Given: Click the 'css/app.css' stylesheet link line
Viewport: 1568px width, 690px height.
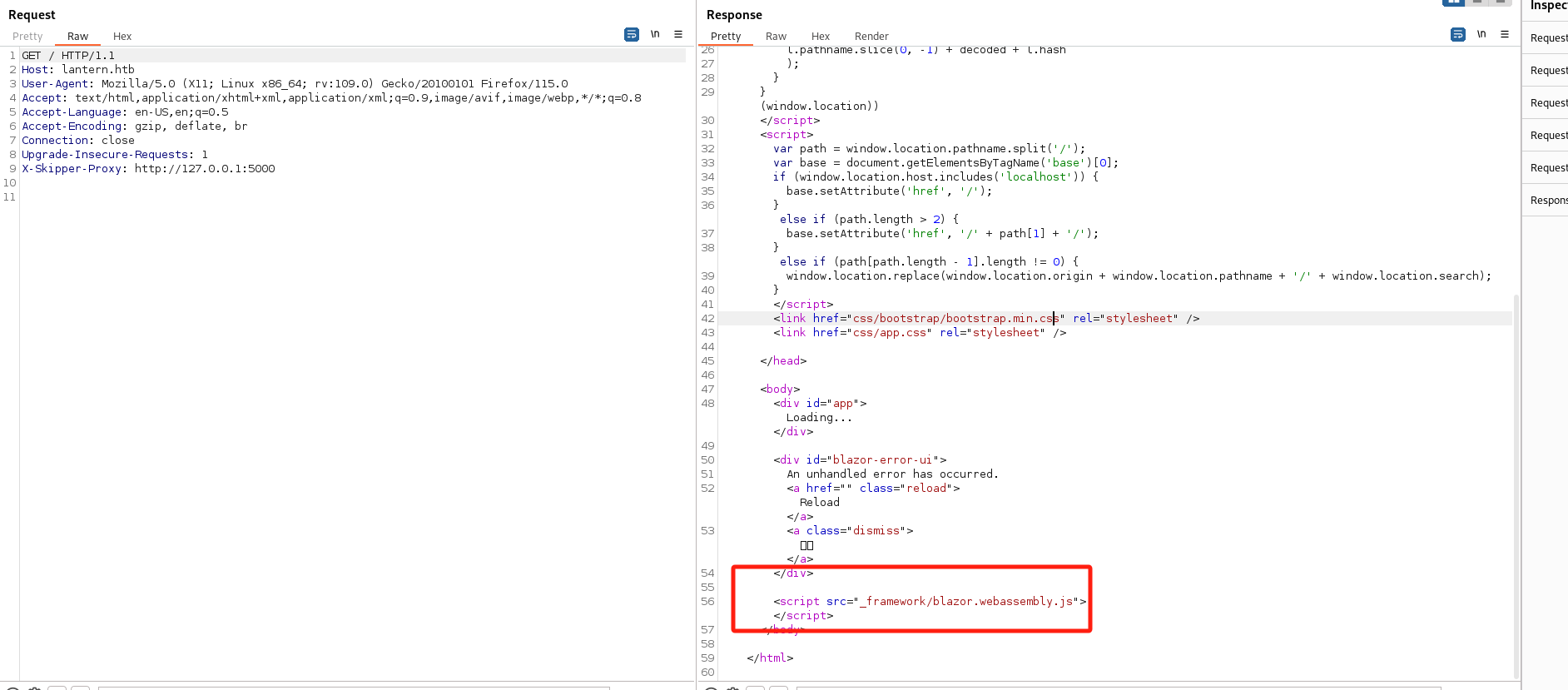Looking at the screenshot, I should click(920, 333).
